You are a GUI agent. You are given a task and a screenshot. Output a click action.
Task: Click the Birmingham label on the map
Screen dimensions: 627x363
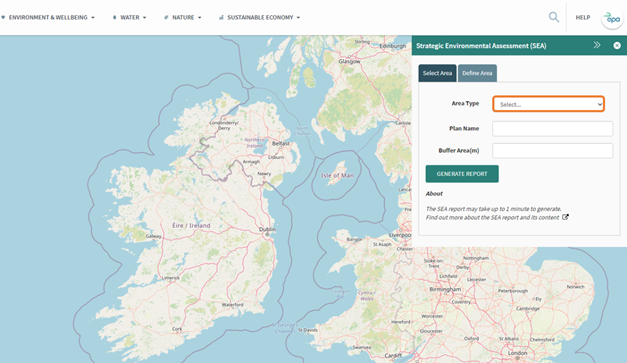coord(445,289)
